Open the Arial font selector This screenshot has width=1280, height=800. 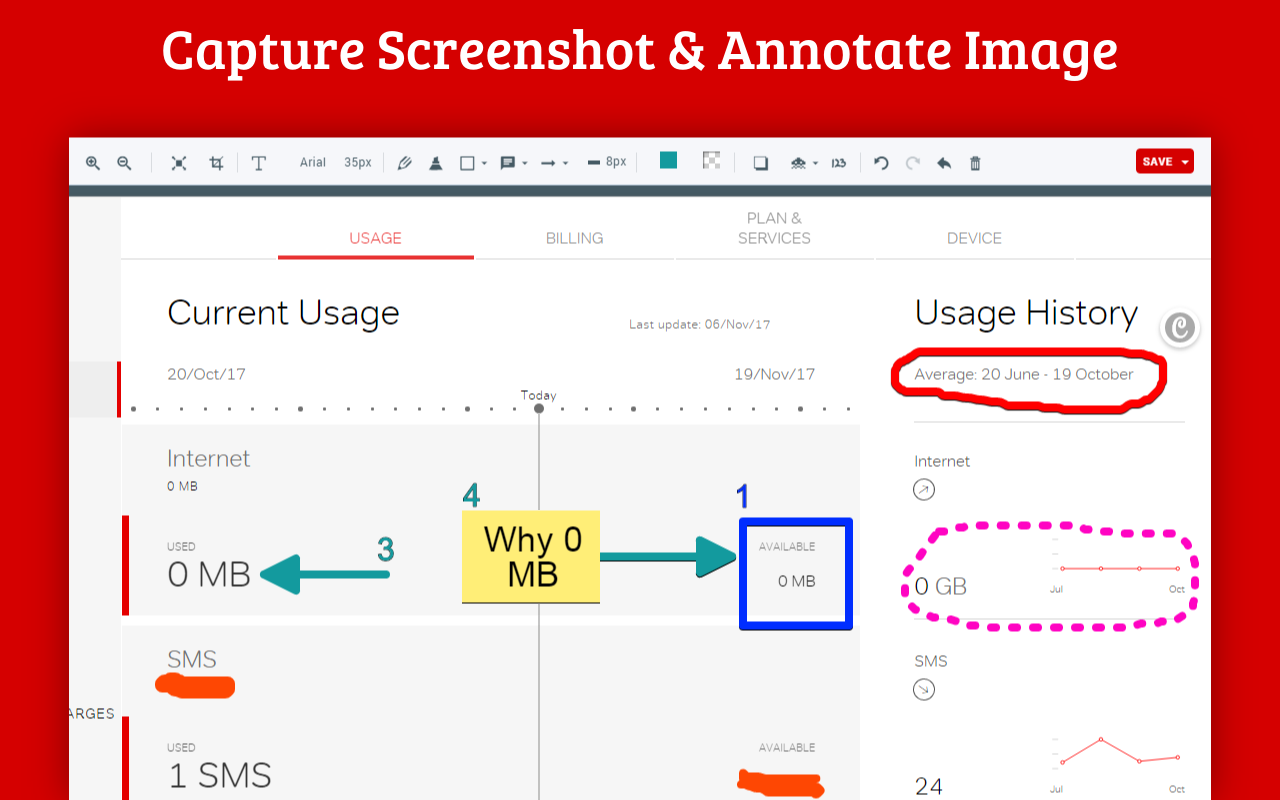(x=313, y=162)
